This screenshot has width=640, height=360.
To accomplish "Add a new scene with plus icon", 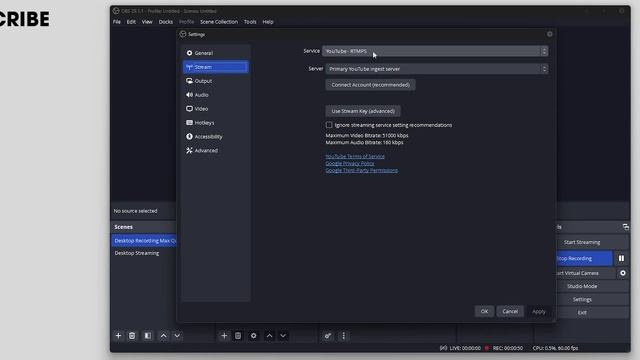I will click(x=118, y=336).
